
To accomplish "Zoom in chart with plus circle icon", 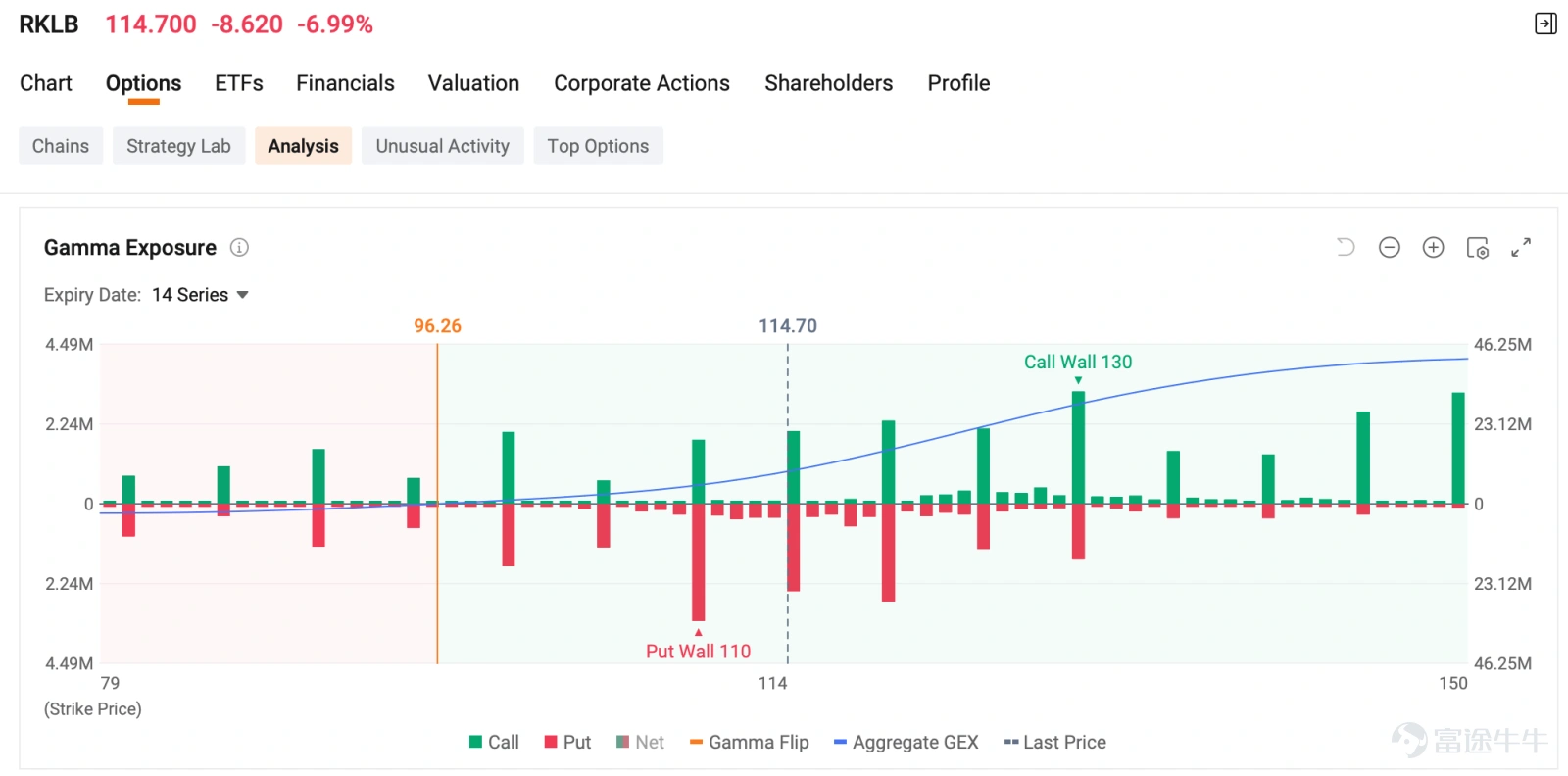I will click(1434, 247).
